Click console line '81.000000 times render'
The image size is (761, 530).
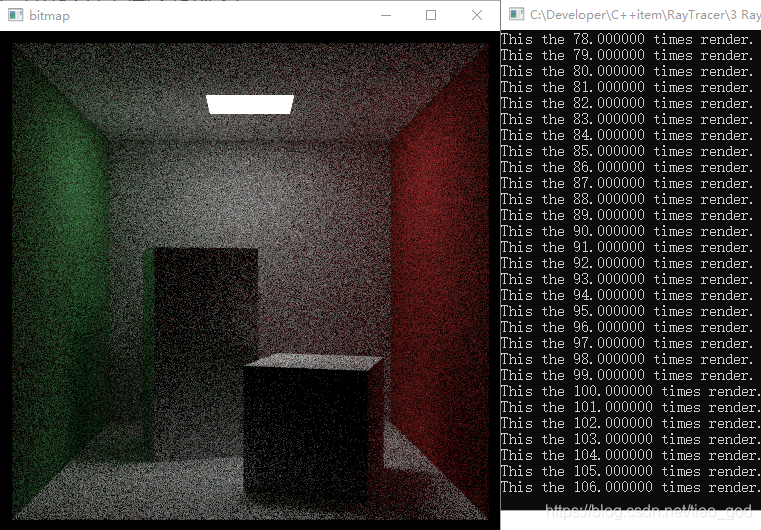627,87
